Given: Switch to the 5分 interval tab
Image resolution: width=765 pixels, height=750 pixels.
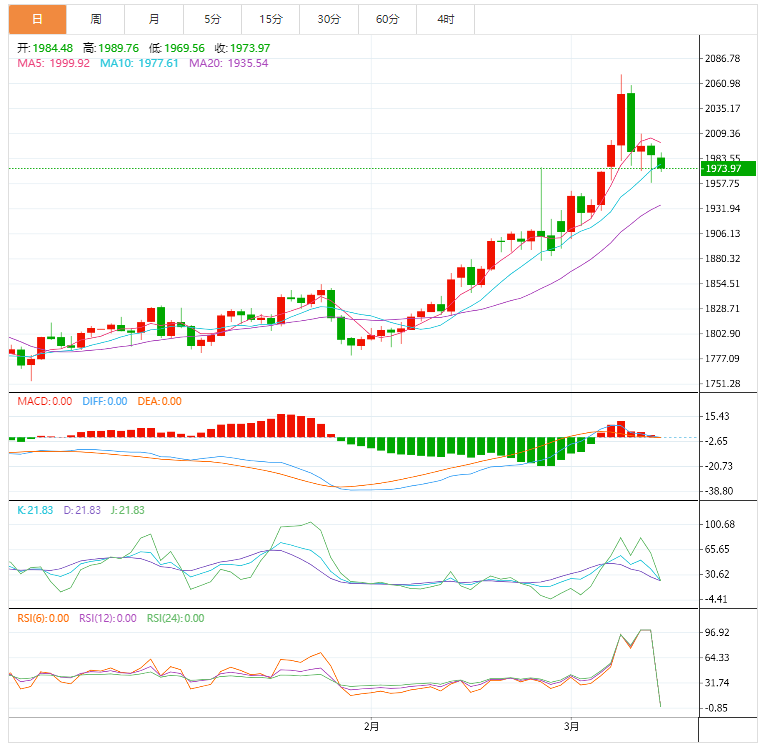Looking at the screenshot, I should tap(212, 19).
